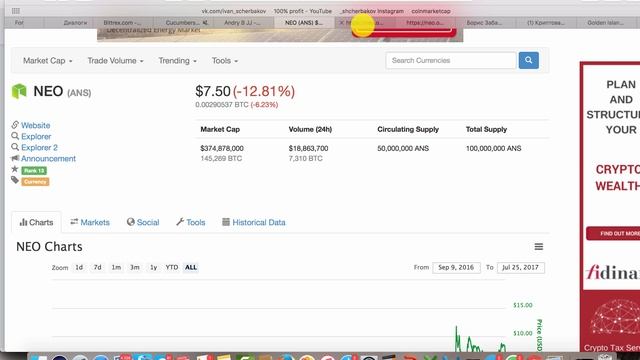The image size is (640, 360).
Task: Click the tag icon beside Currency badge
Action: [15, 180]
